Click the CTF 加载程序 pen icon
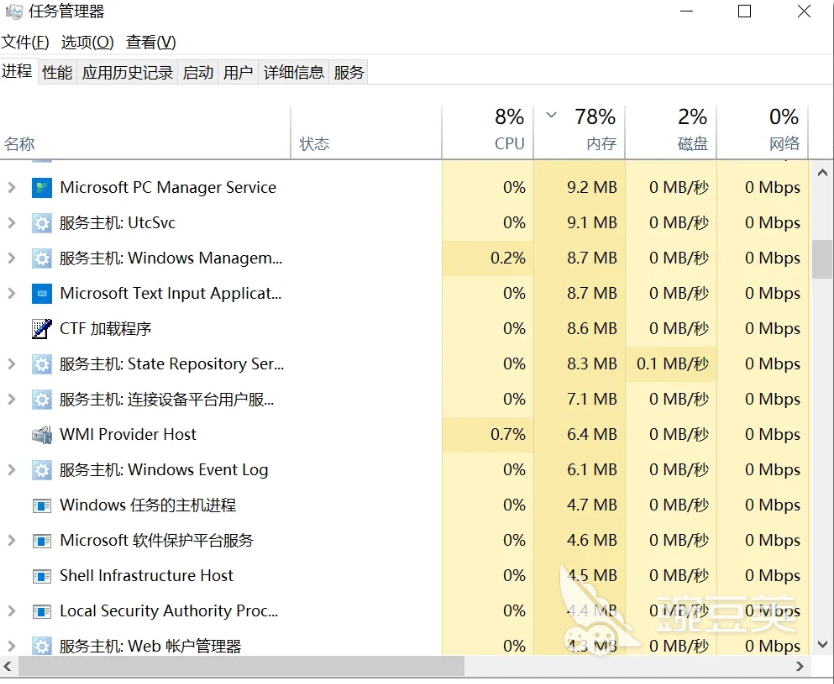The height and width of the screenshot is (684, 834). pyautogui.click(x=41, y=329)
